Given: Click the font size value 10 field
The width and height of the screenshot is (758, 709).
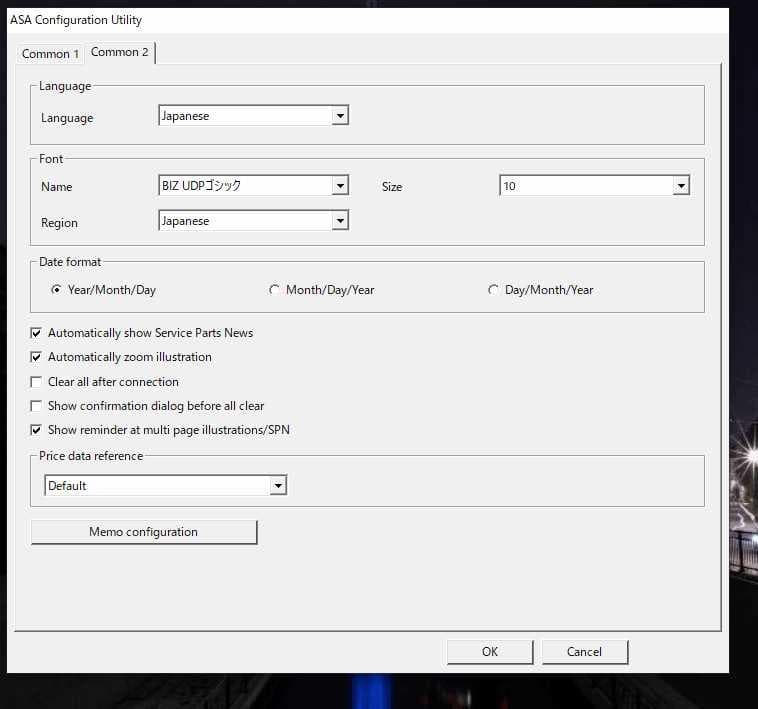Looking at the screenshot, I should tap(585, 186).
